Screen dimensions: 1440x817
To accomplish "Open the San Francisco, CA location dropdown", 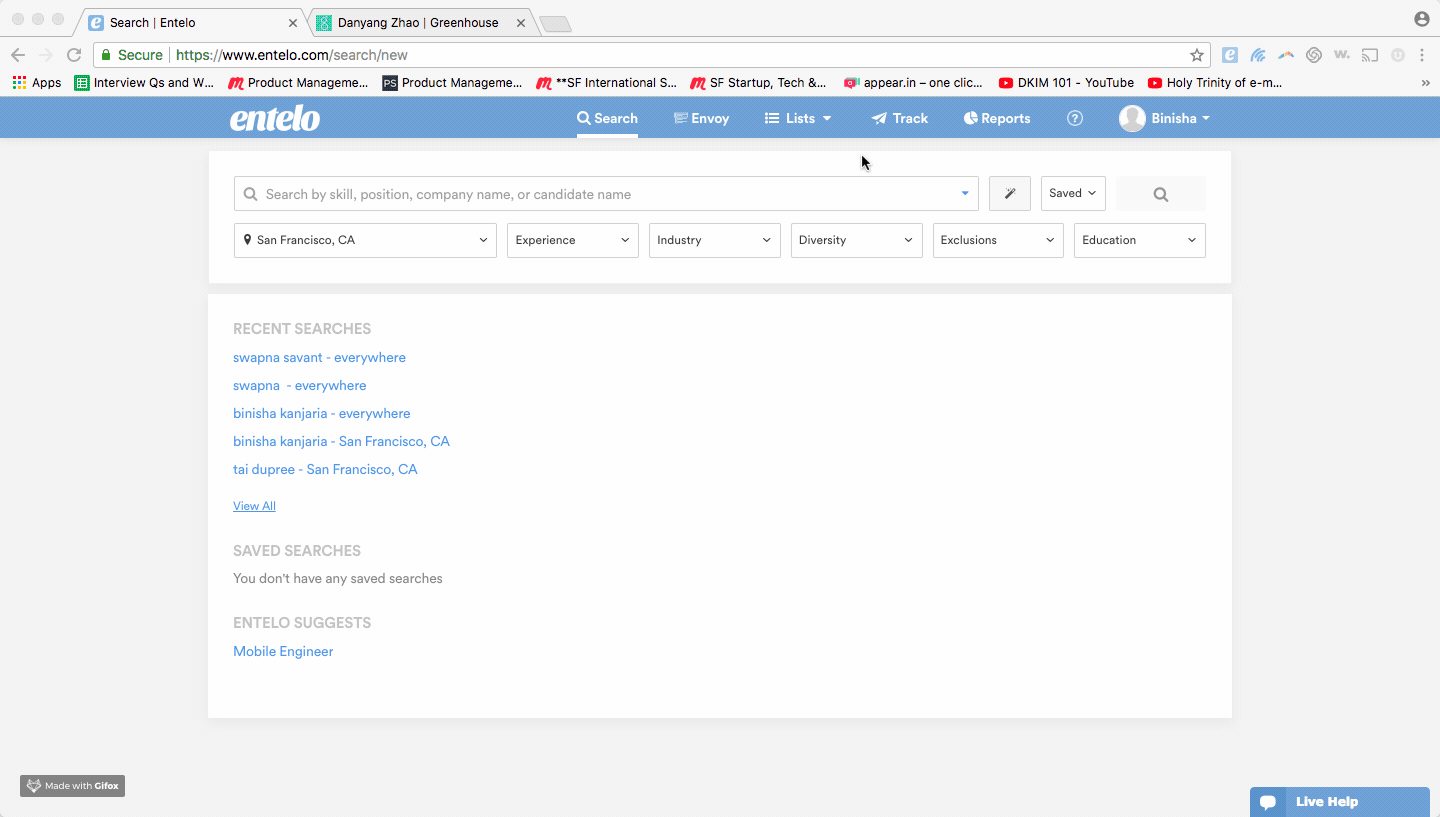I will [365, 240].
